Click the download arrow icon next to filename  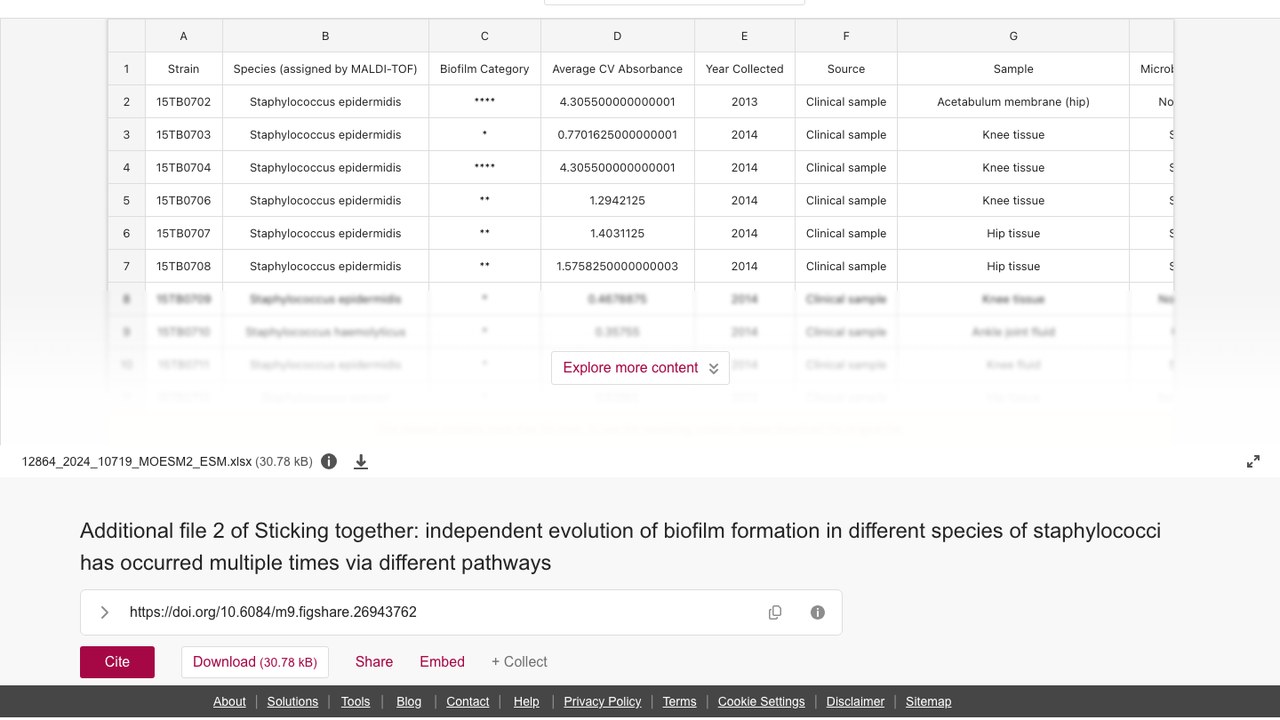tap(361, 461)
